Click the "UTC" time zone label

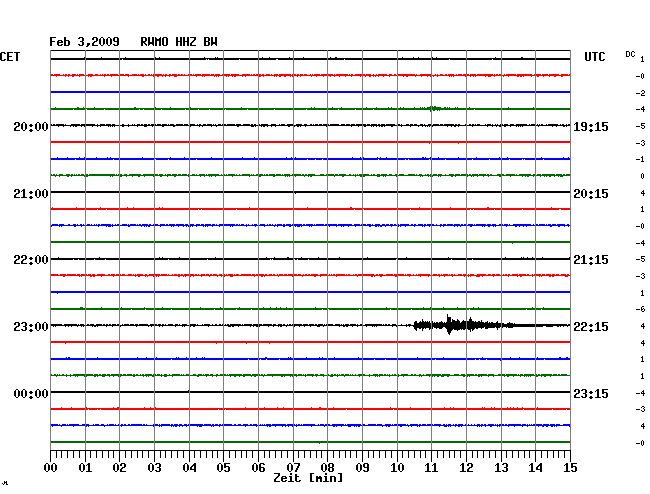[594, 57]
